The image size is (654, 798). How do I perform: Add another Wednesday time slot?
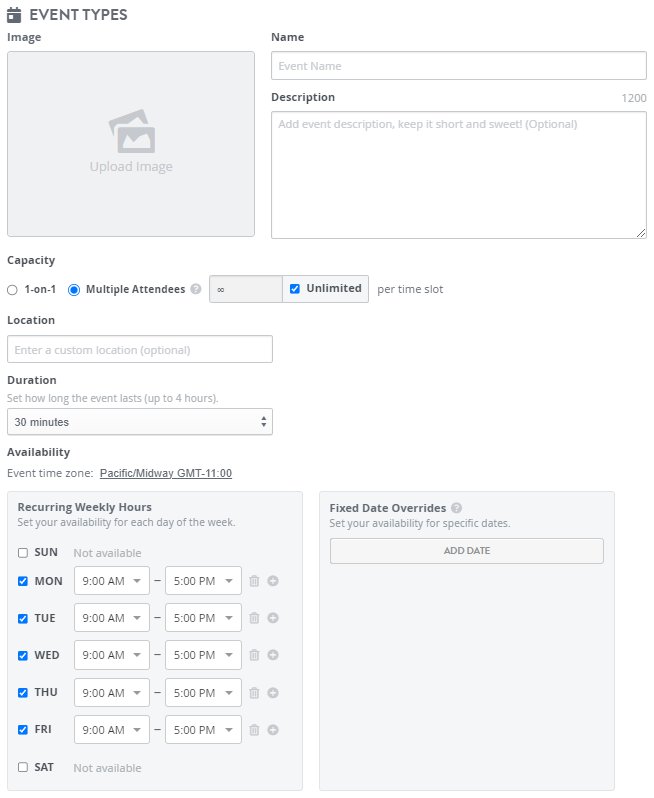pyautogui.click(x=273, y=655)
